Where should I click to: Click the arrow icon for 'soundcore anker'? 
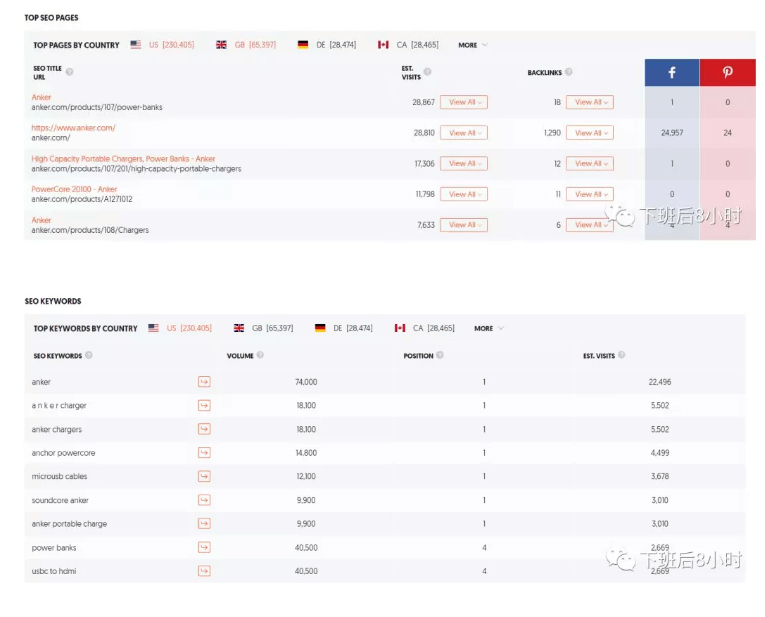[204, 500]
